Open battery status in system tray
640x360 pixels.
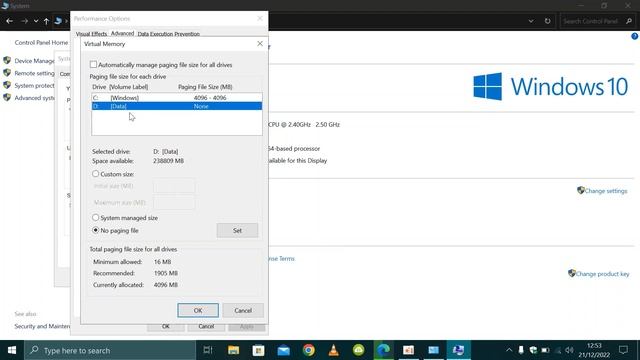[x=545, y=350]
